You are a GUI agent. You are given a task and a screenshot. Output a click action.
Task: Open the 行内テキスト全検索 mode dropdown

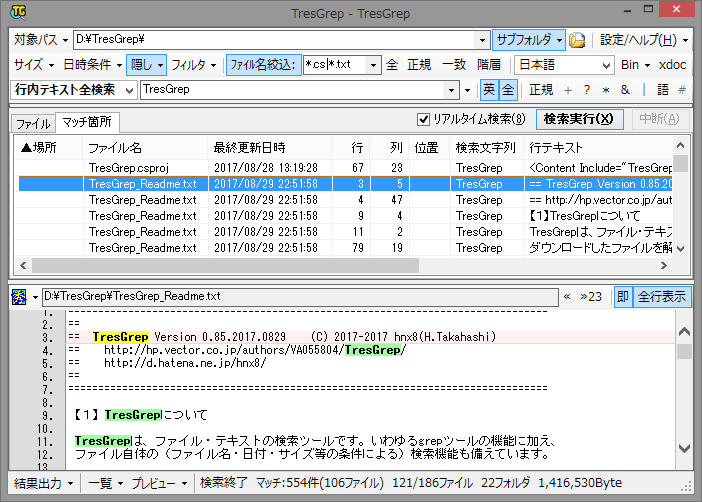tap(73, 90)
